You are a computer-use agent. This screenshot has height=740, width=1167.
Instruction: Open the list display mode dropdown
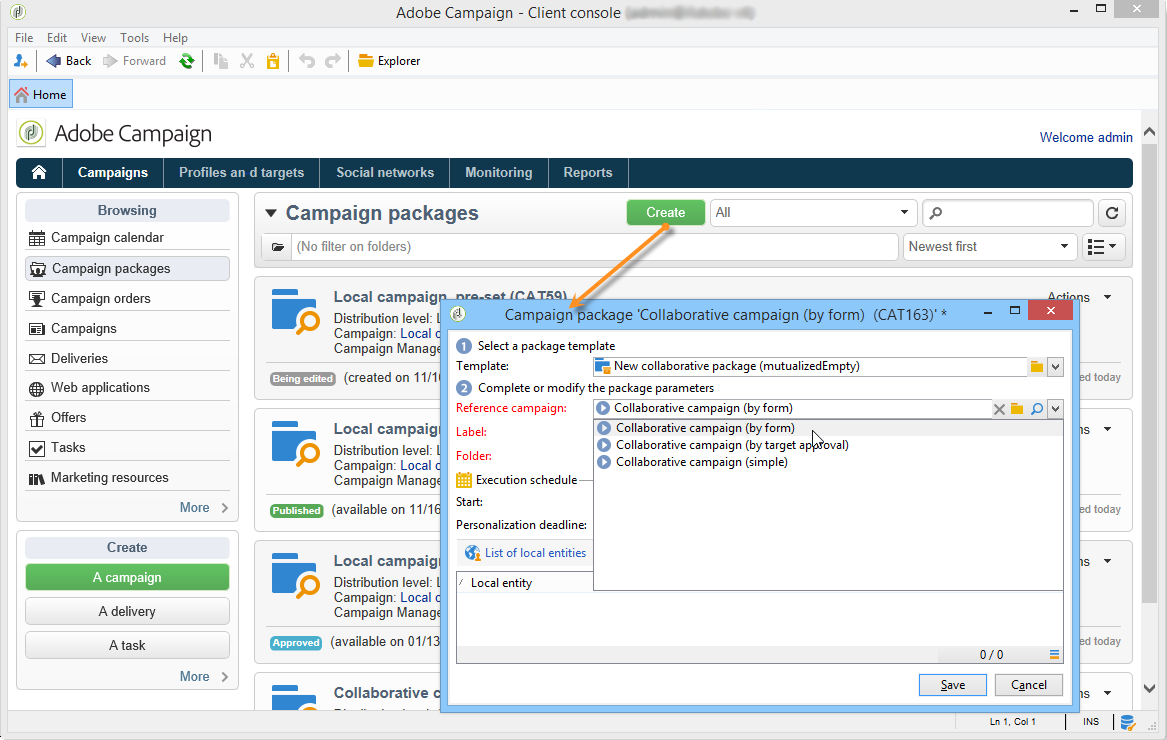point(1102,247)
